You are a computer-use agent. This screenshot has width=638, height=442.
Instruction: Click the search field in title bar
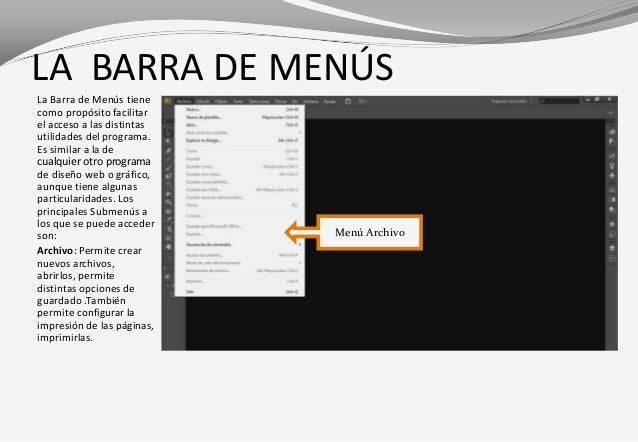click(560, 101)
